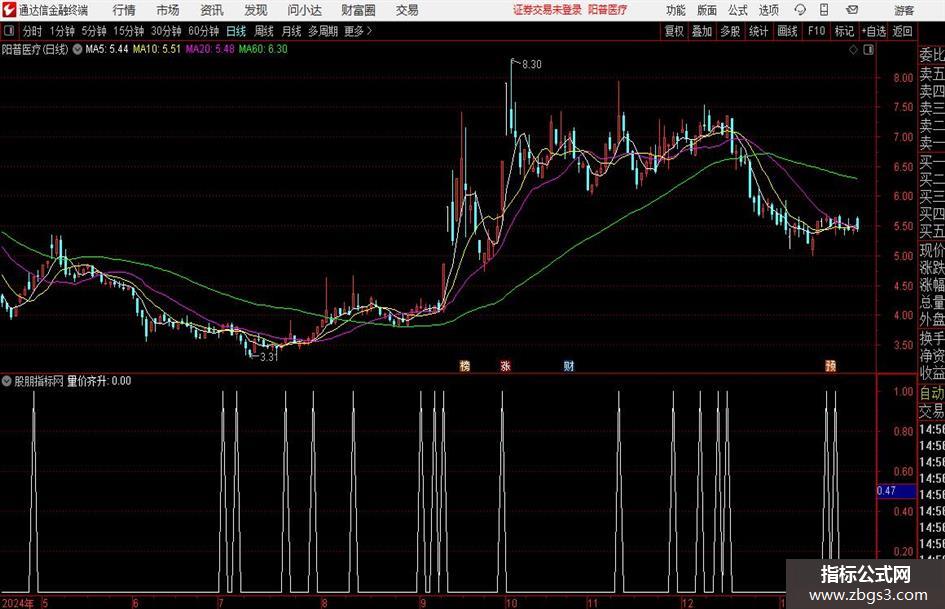945x609 pixels.
Task: Click the F10 company info button
Action: [x=817, y=31]
